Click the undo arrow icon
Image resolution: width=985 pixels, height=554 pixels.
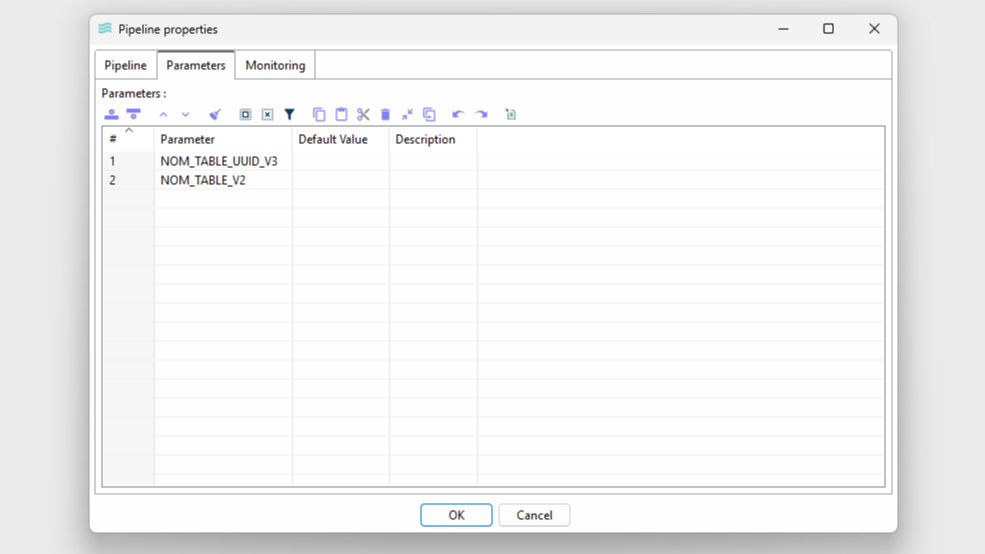pos(458,115)
